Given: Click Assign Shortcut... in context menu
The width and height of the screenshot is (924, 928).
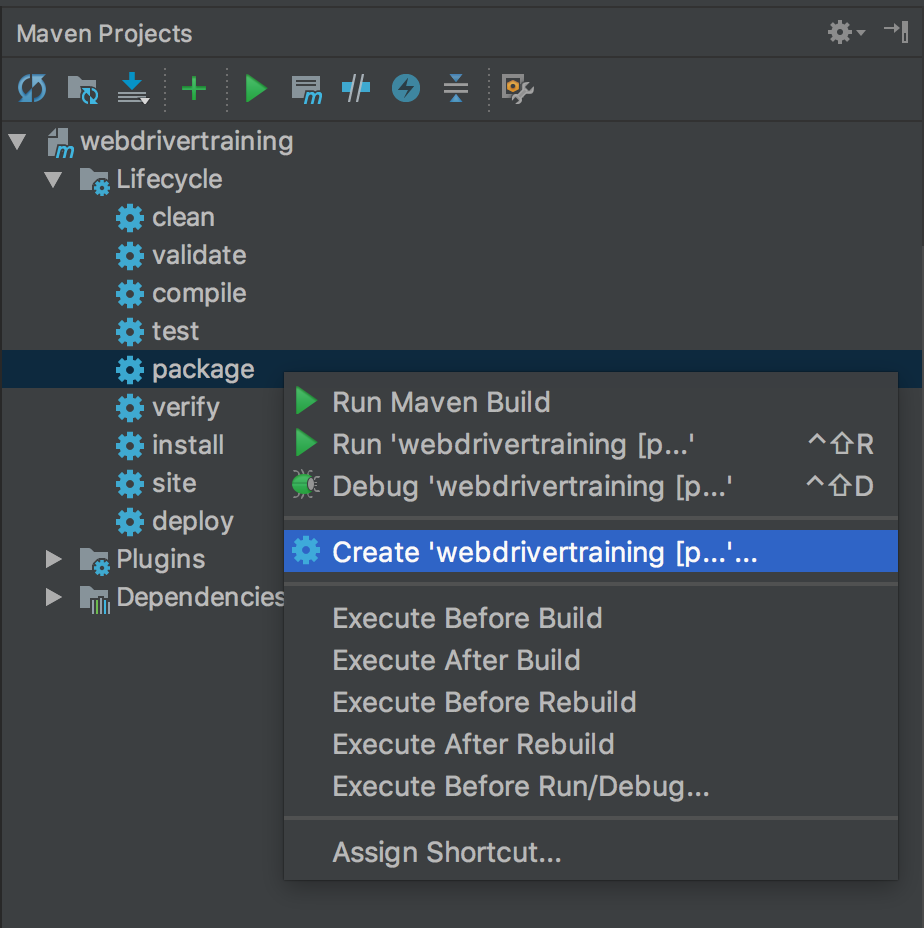Looking at the screenshot, I should pyautogui.click(x=446, y=853).
